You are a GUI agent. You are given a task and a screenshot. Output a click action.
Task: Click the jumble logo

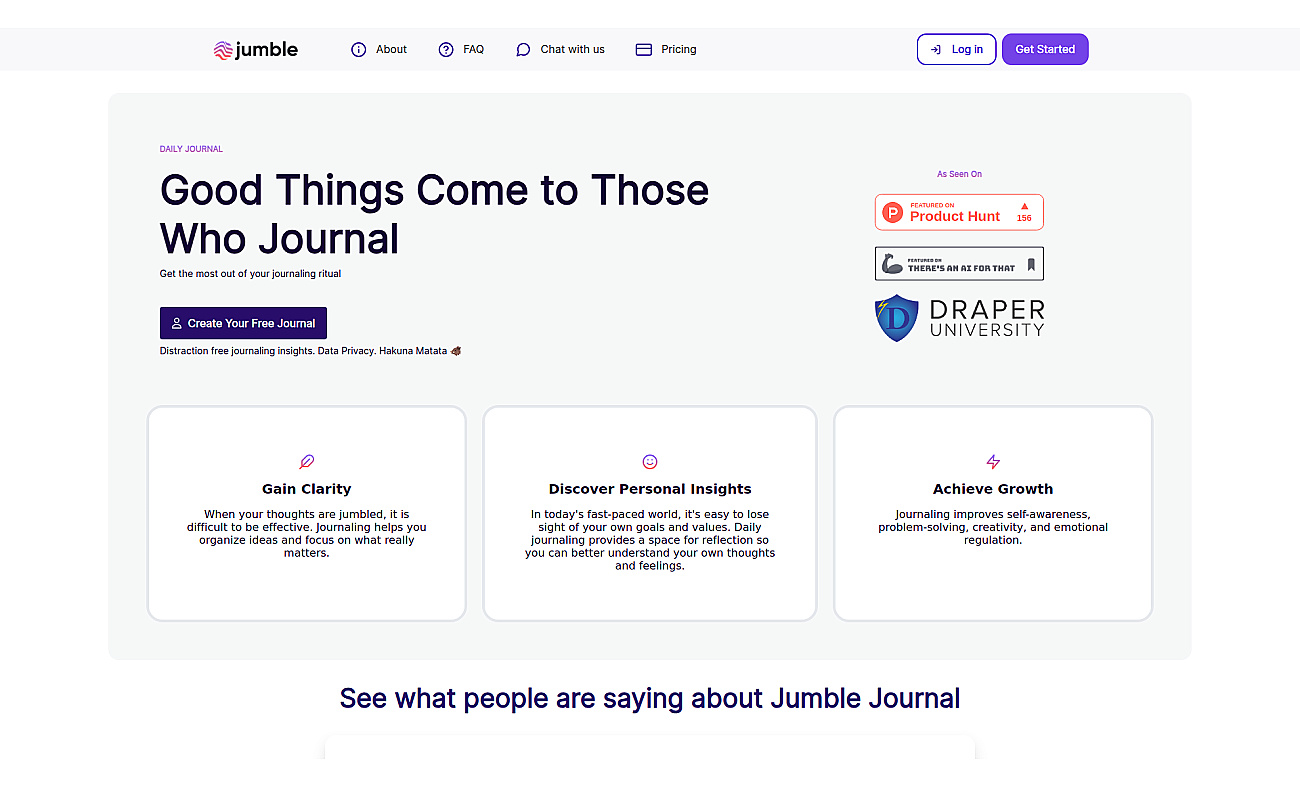[256, 49]
